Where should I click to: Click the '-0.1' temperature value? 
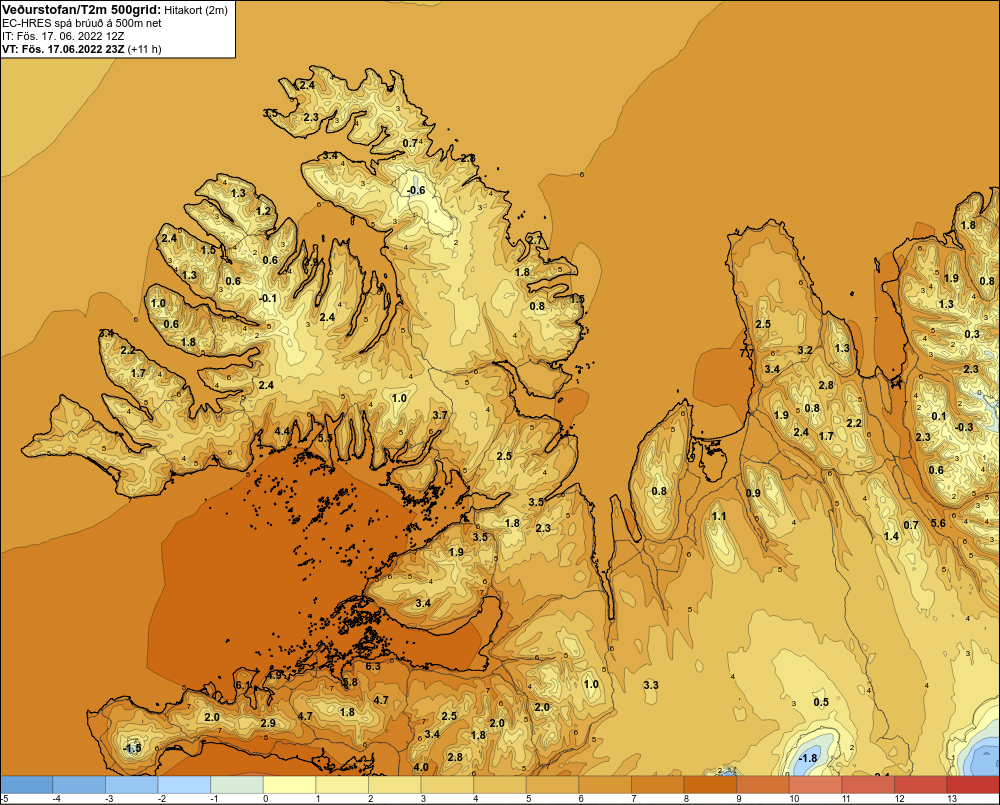(268, 298)
